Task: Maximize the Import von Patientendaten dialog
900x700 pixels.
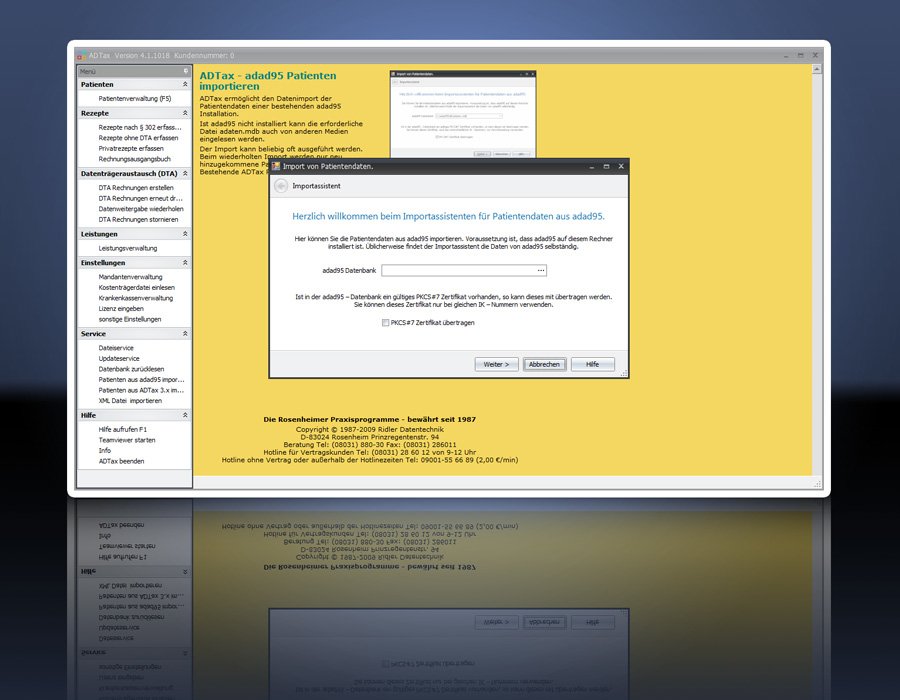Action: click(606, 166)
